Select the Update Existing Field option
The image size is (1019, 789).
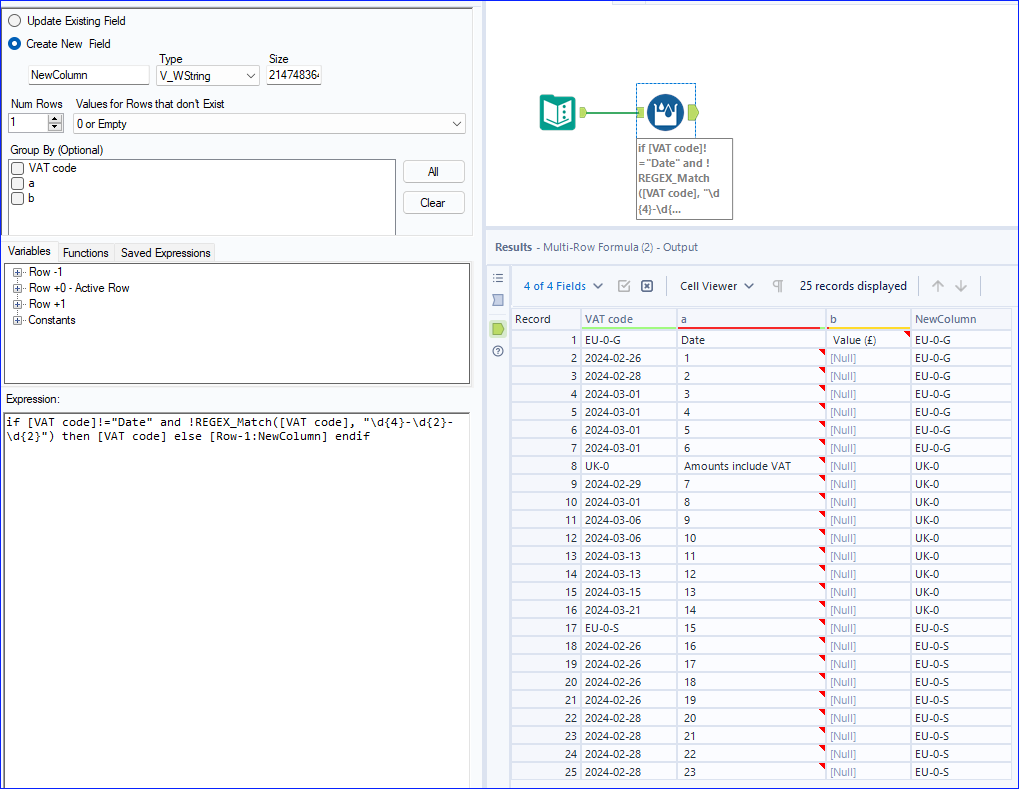tap(15, 21)
